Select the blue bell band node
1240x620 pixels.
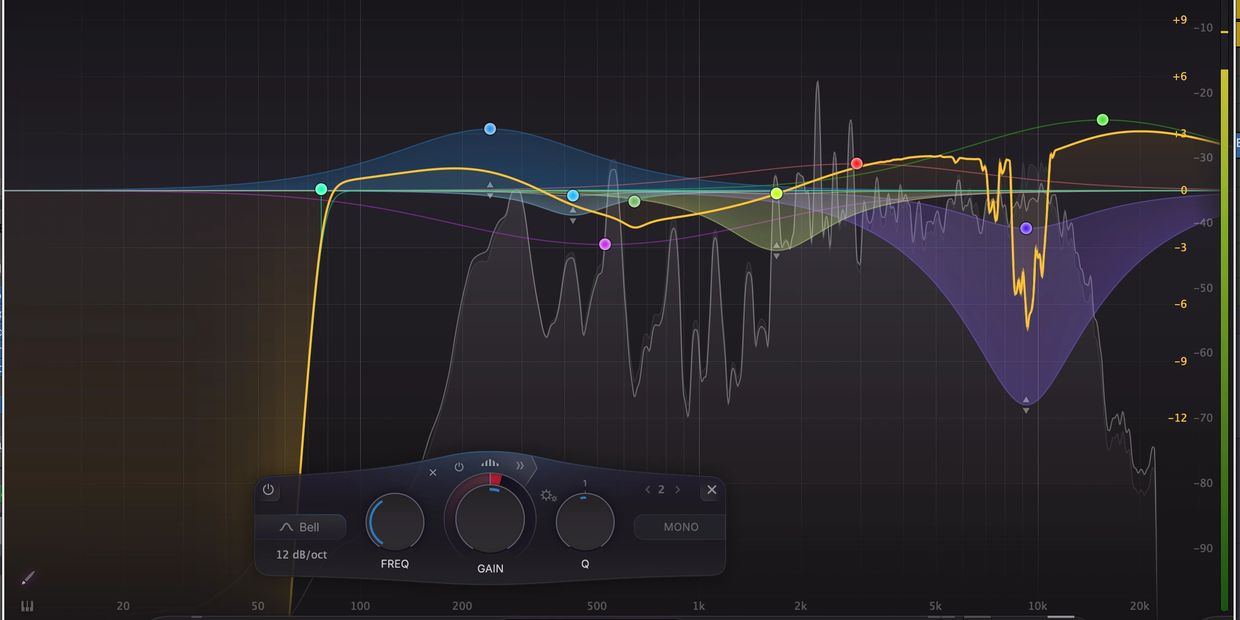coord(490,129)
